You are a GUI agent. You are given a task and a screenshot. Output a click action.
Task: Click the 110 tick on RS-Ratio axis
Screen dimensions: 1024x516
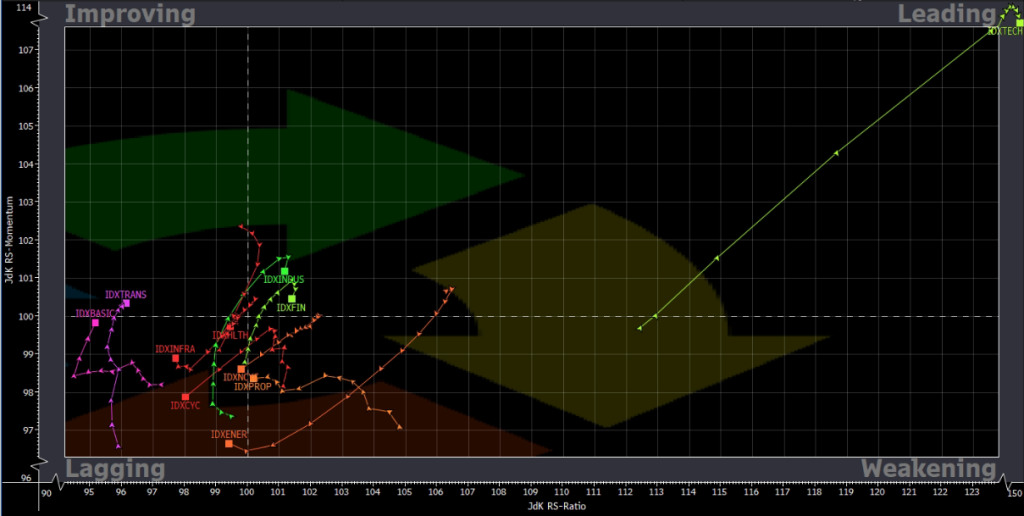tap(562, 492)
